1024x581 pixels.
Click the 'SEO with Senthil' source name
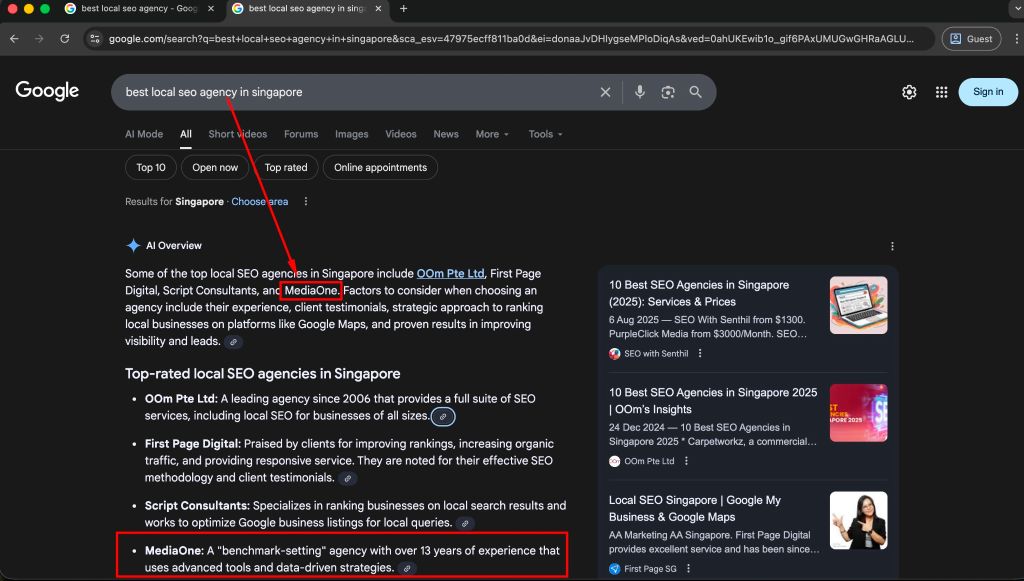click(x=656, y=353)
